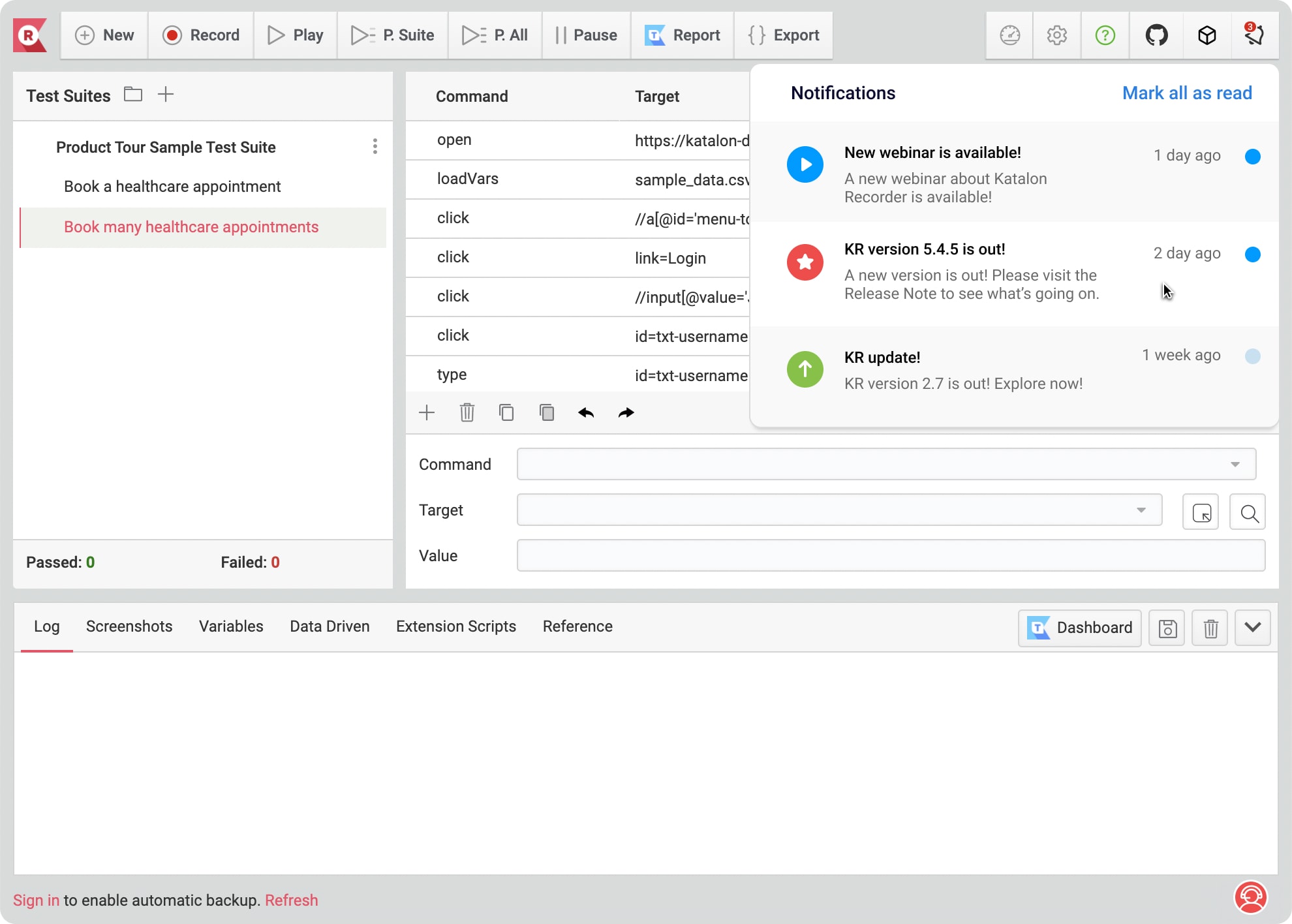Switch to the Reference tab
Screen dimensions: 1292x924
pyautogui.click(x=577, y=626)
